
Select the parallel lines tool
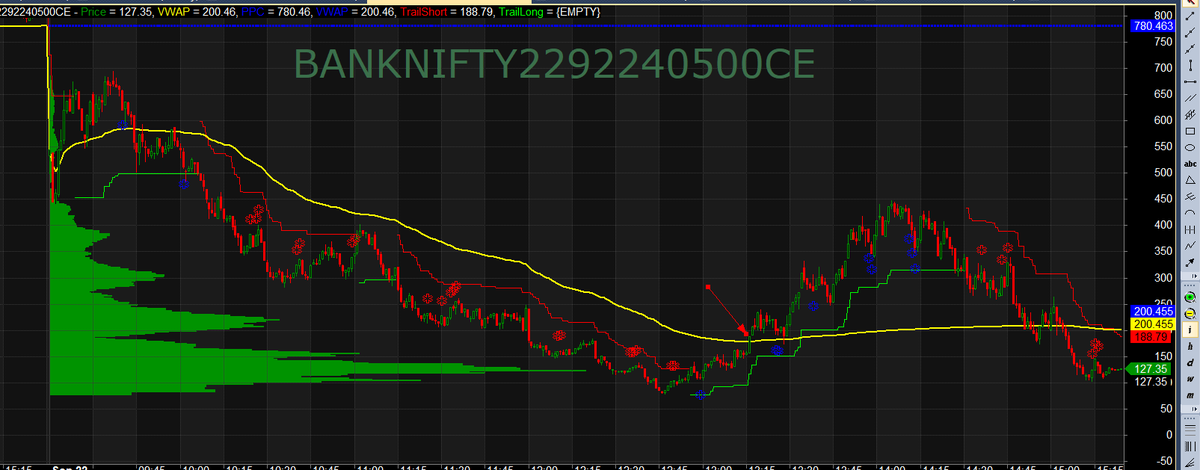tap(1190, 99)
